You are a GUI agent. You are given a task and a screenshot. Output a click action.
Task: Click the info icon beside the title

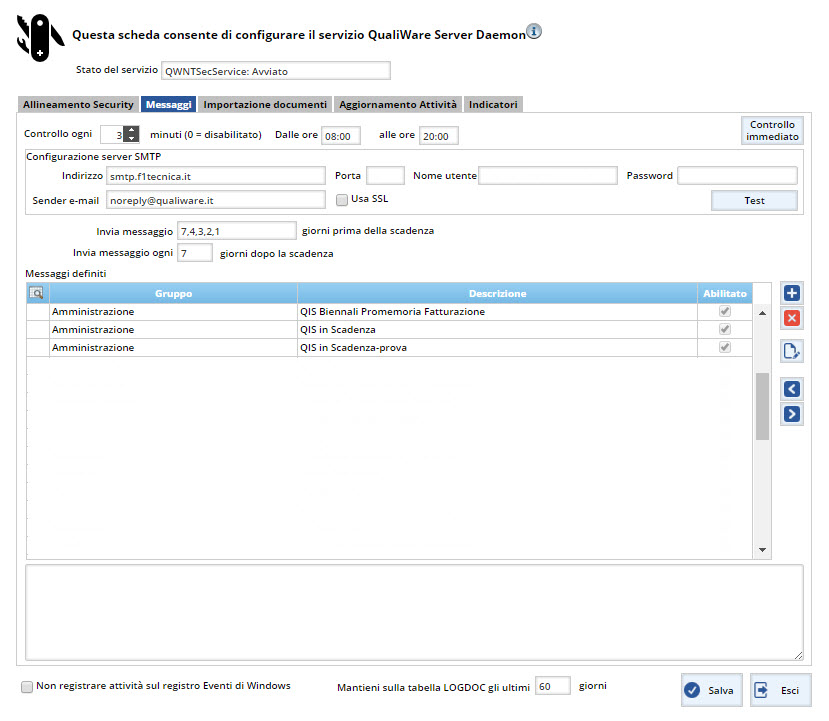coord(534,31)
